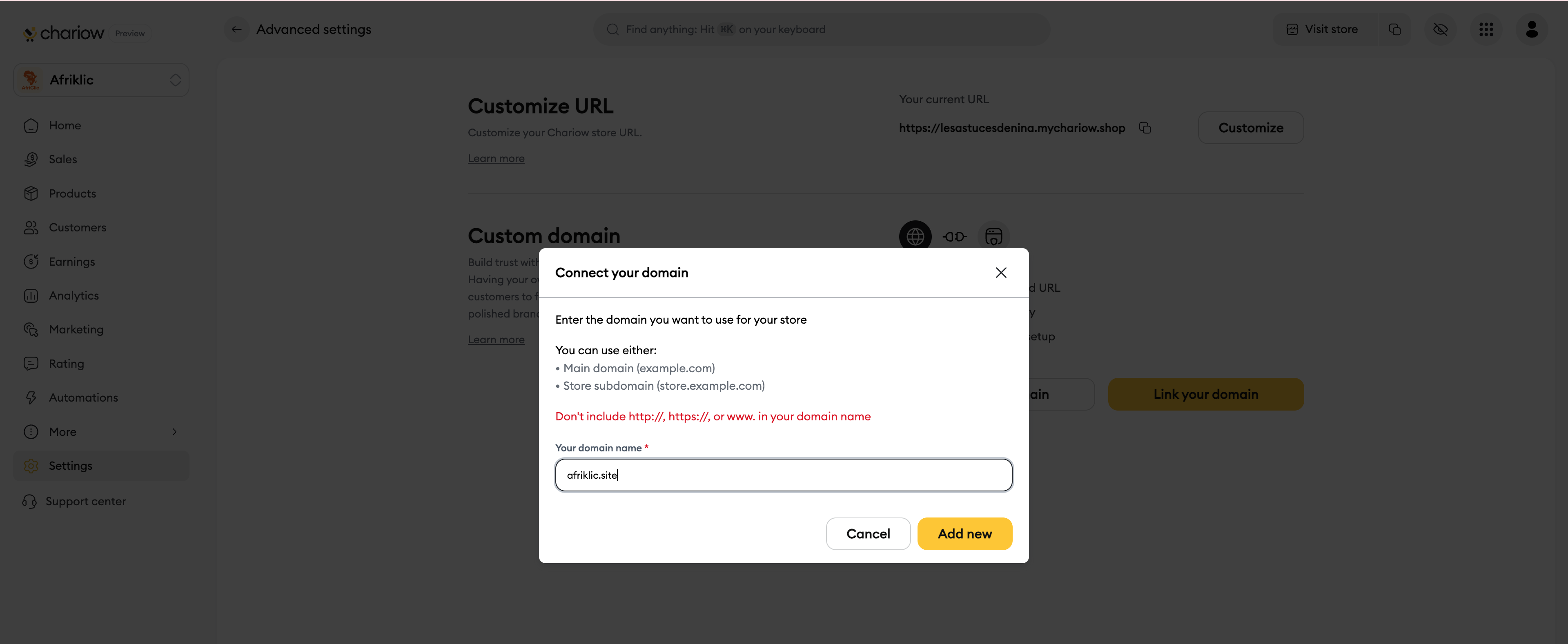Click the back arrow beside Advanced settings
Image resolution: width=1568 pixels, height=644 pixels.
(x=236, y=29)
